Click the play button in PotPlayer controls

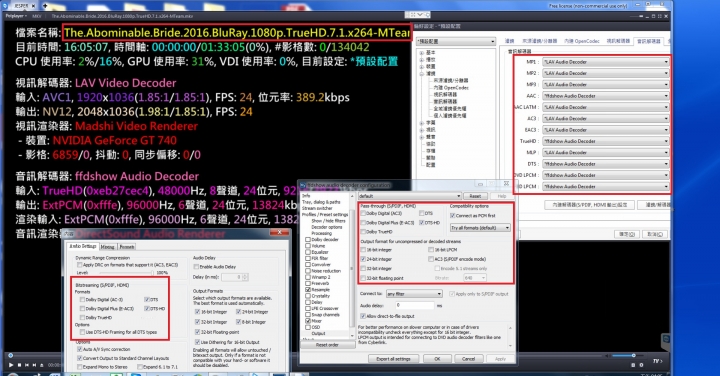coord(11,365)
